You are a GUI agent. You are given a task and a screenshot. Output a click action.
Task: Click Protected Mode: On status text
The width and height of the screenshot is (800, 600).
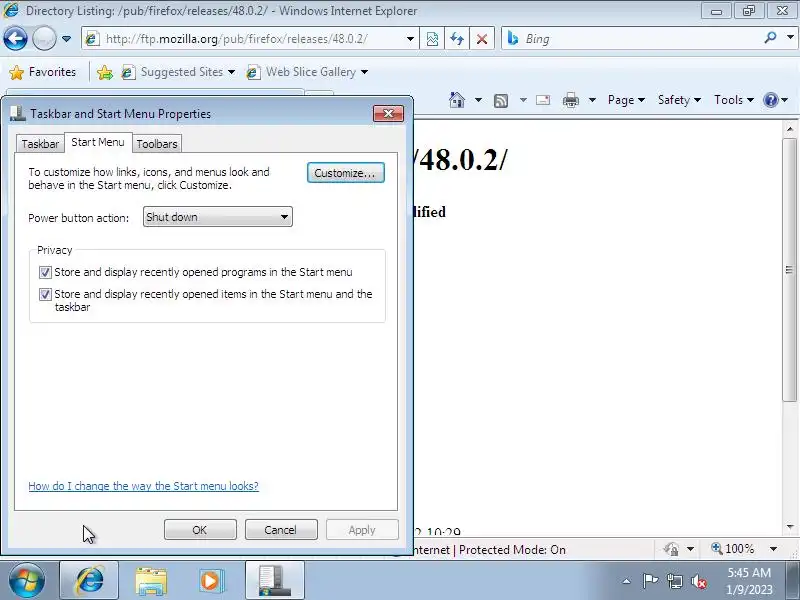pyautogui.click(x=512, y=549)
